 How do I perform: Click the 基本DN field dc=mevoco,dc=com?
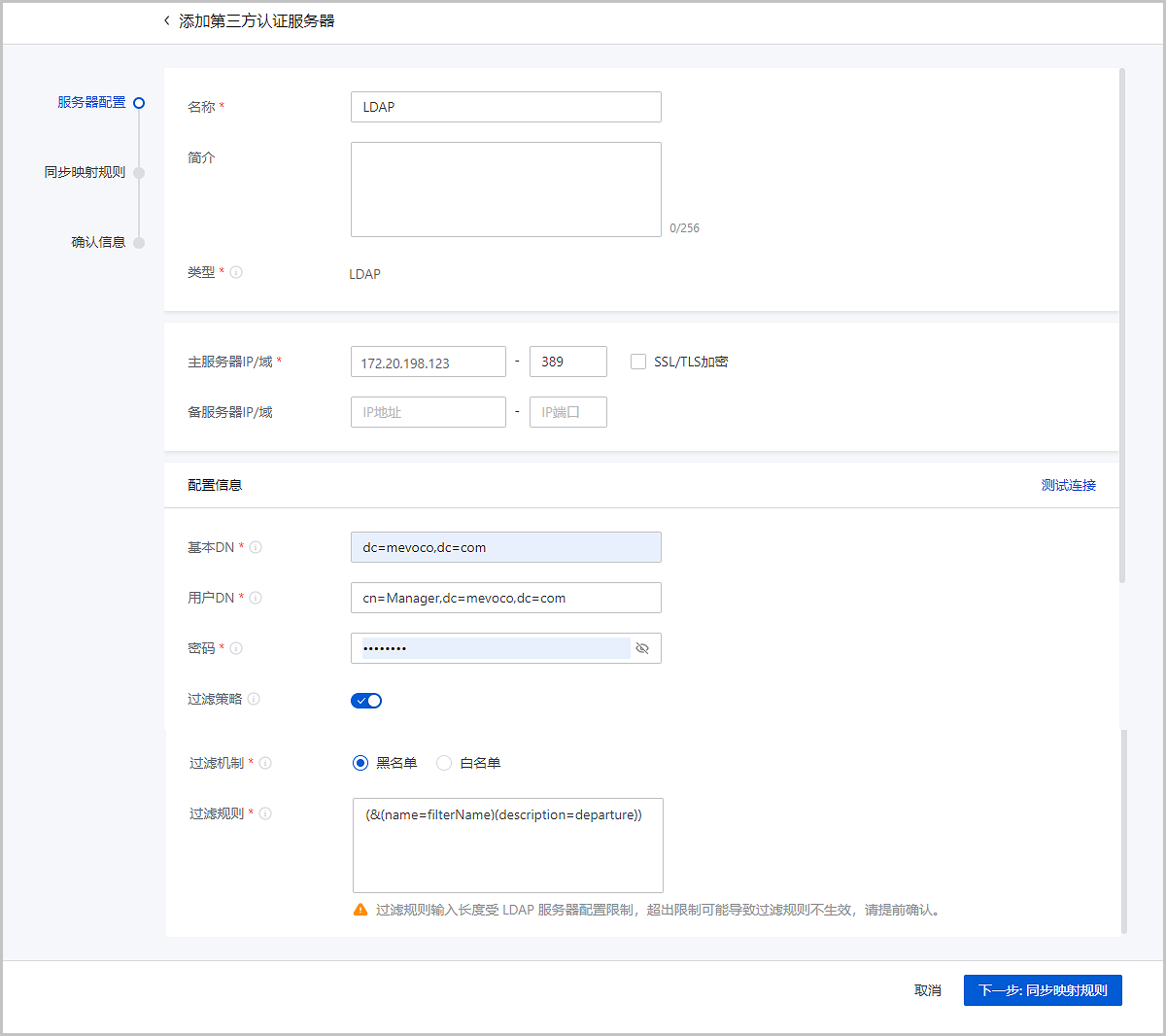tap(506, 547)
